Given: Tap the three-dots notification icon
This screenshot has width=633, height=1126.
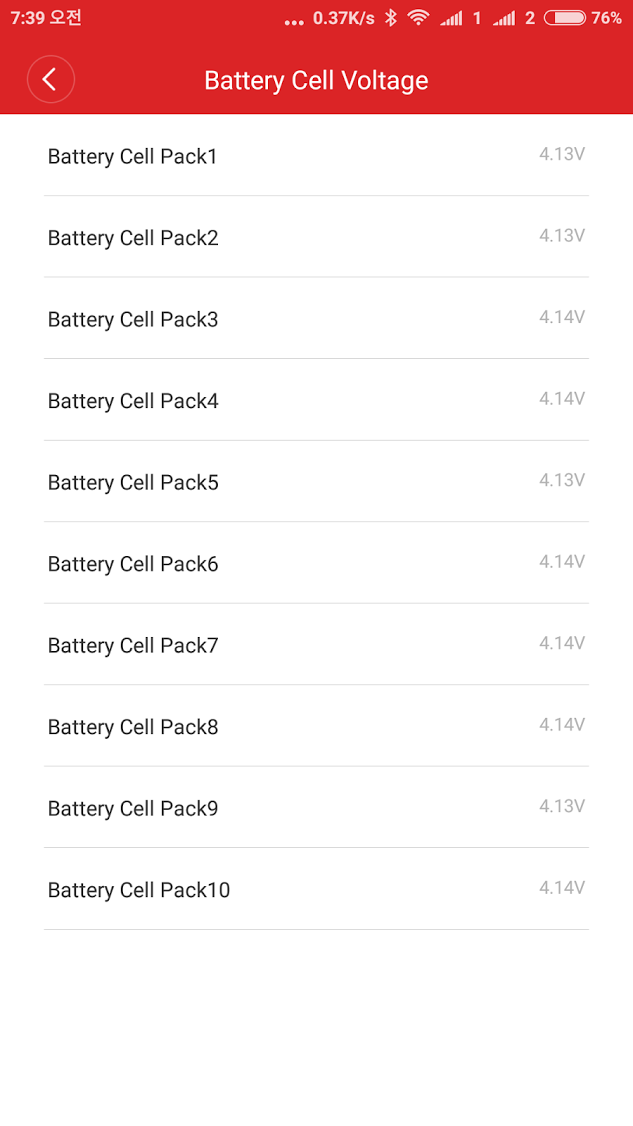Looking at the screenshot, I should click(x=294, y=22).
